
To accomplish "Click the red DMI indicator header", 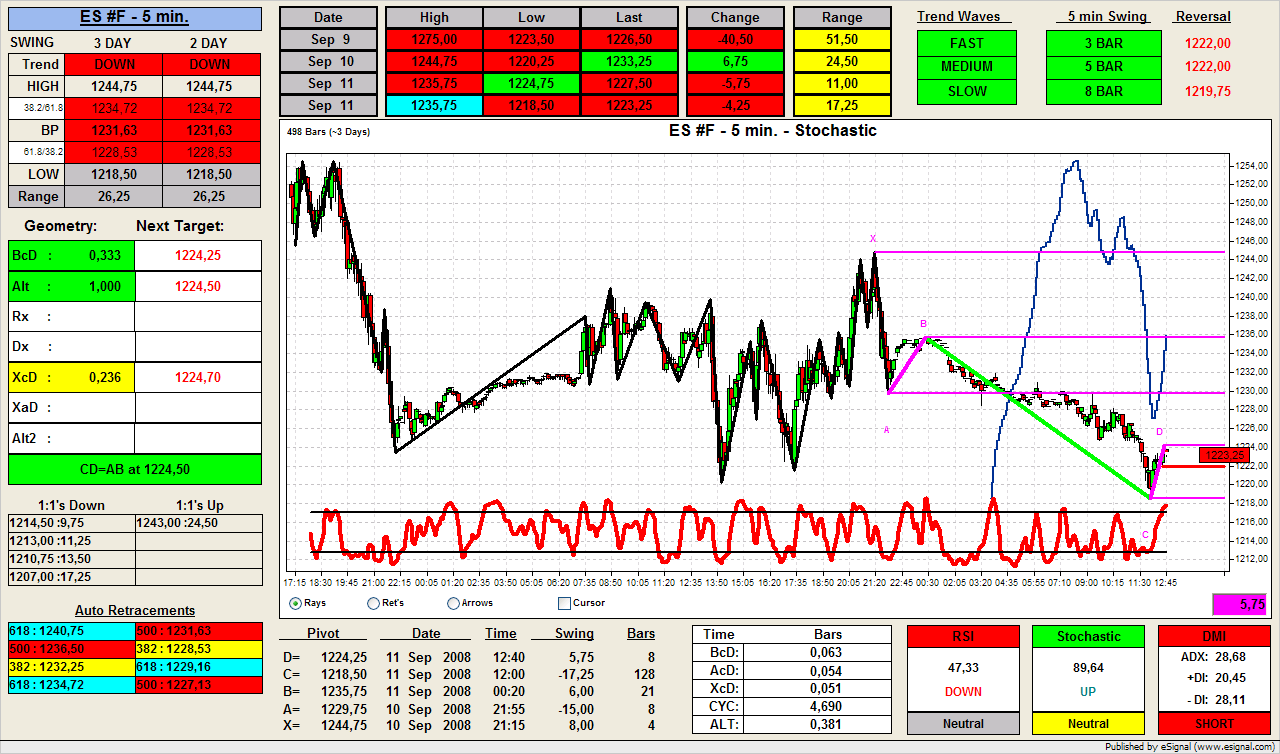I will pyautogui.click(x=1214, y=637).
